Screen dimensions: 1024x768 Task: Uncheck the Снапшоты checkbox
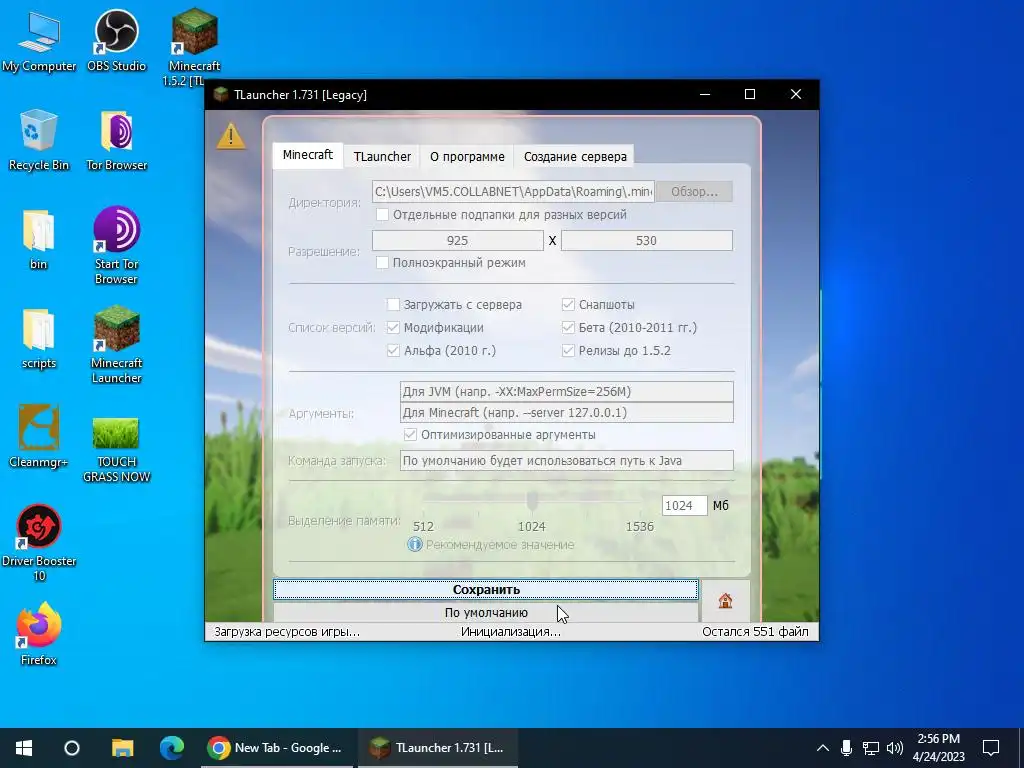(x=568, y=304)
